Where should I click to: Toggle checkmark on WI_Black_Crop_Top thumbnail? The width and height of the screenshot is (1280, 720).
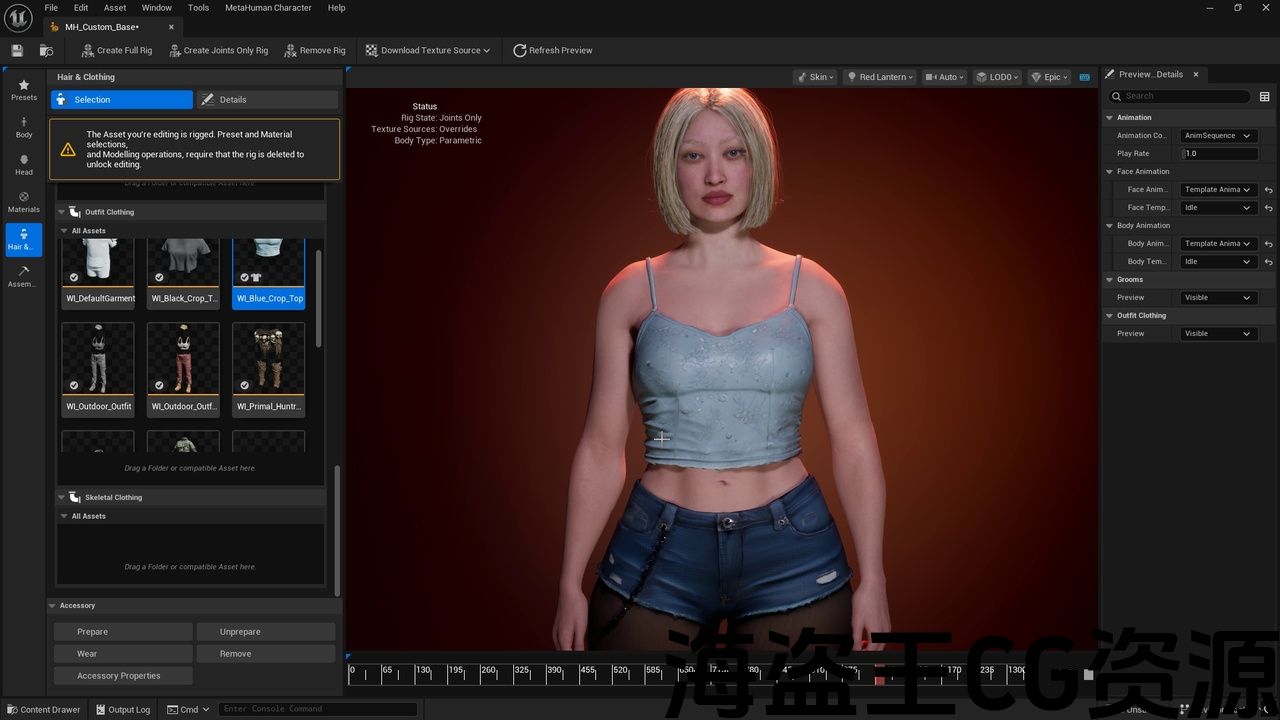click(x=159, y=277)
